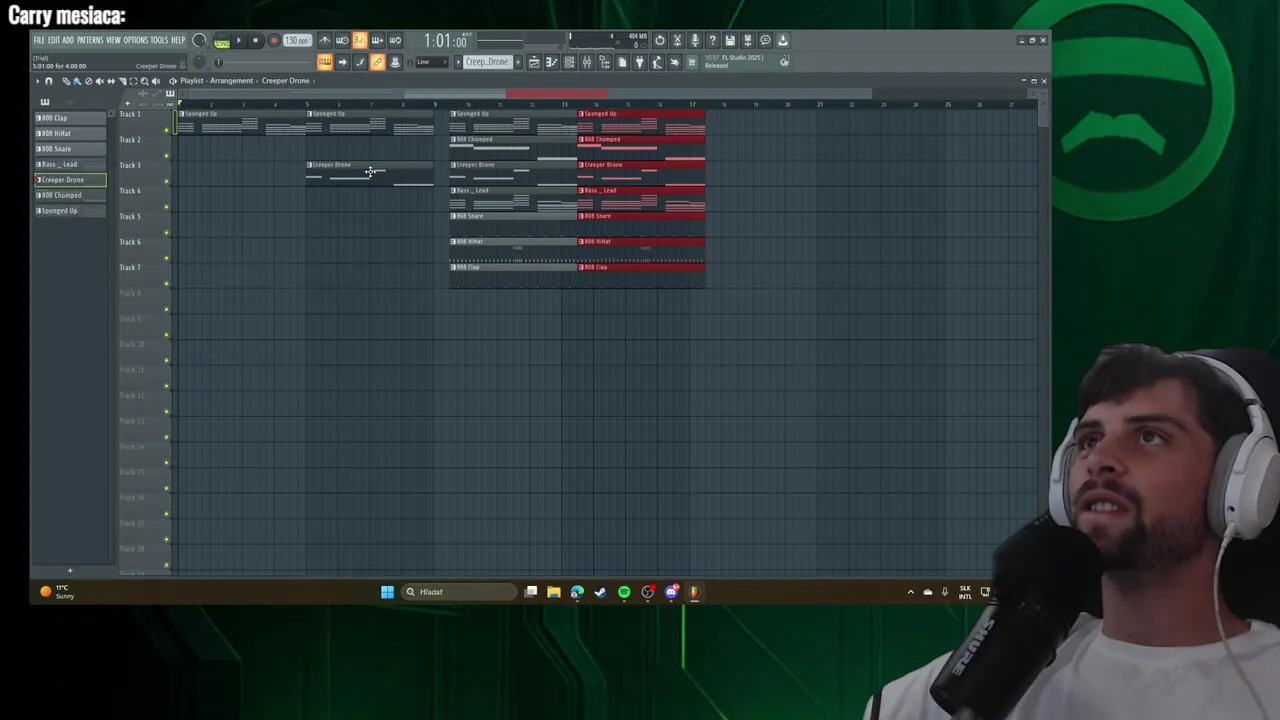Click the help question mark icon

[712, 41]
